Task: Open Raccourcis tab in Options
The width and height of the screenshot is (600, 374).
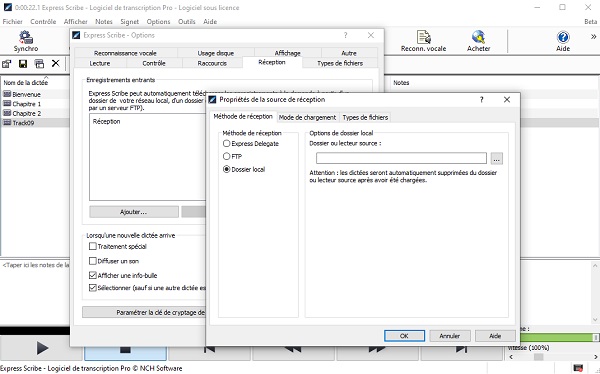Action: click(212, 63)
